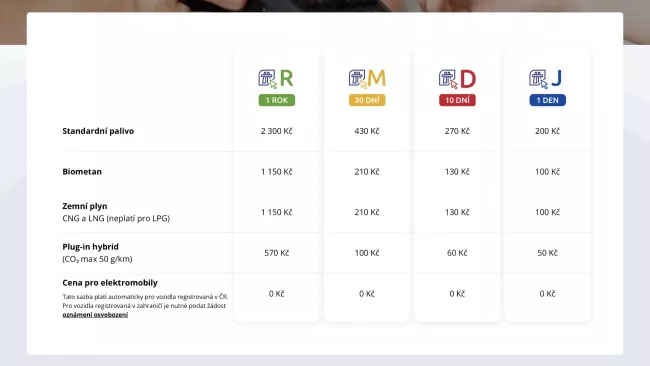Click the 60 Kč price

pyautogui.click(x=457, y=253)
